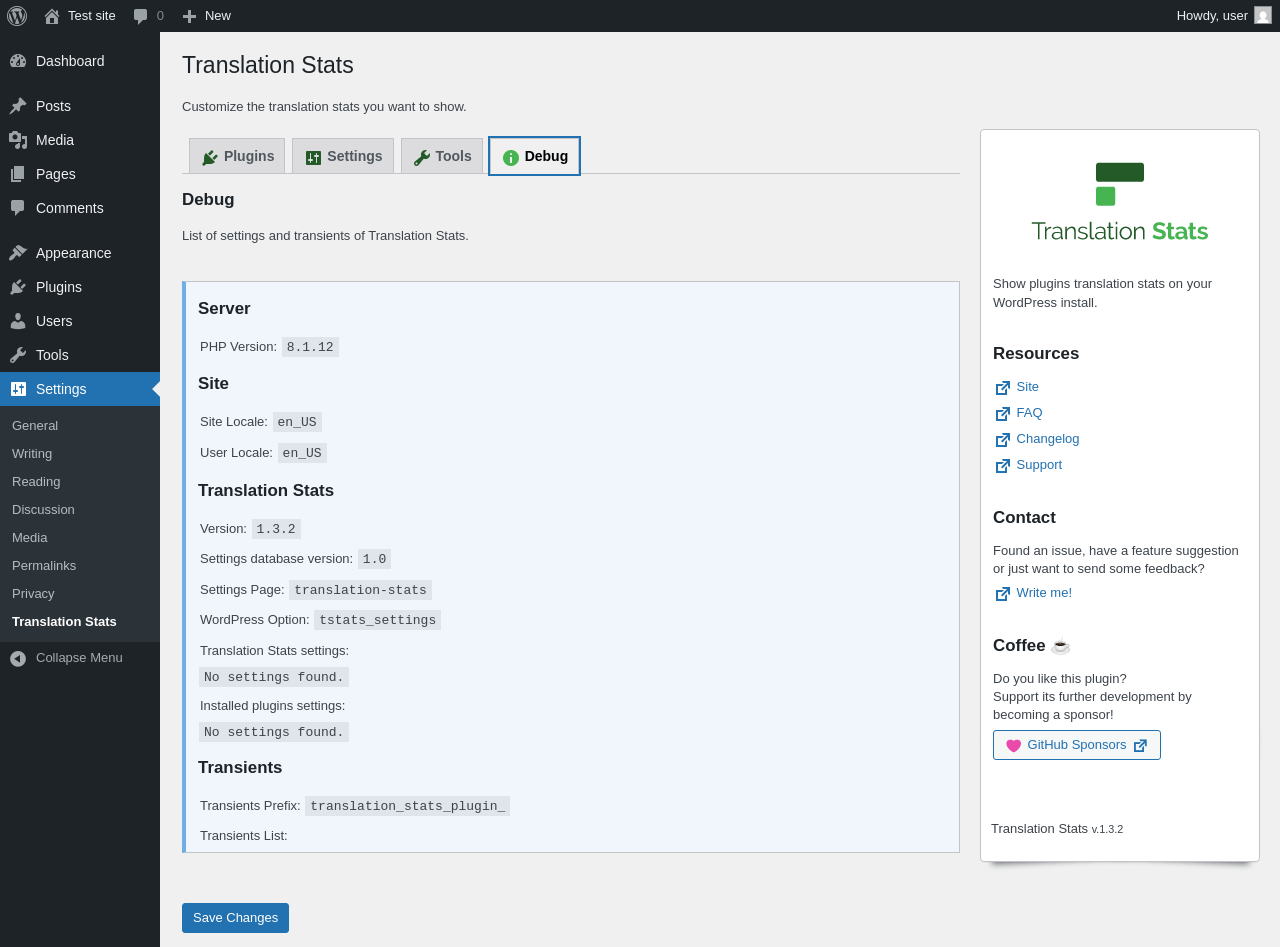
Task: Open the Changelog link
Action: click(1048, 439)
